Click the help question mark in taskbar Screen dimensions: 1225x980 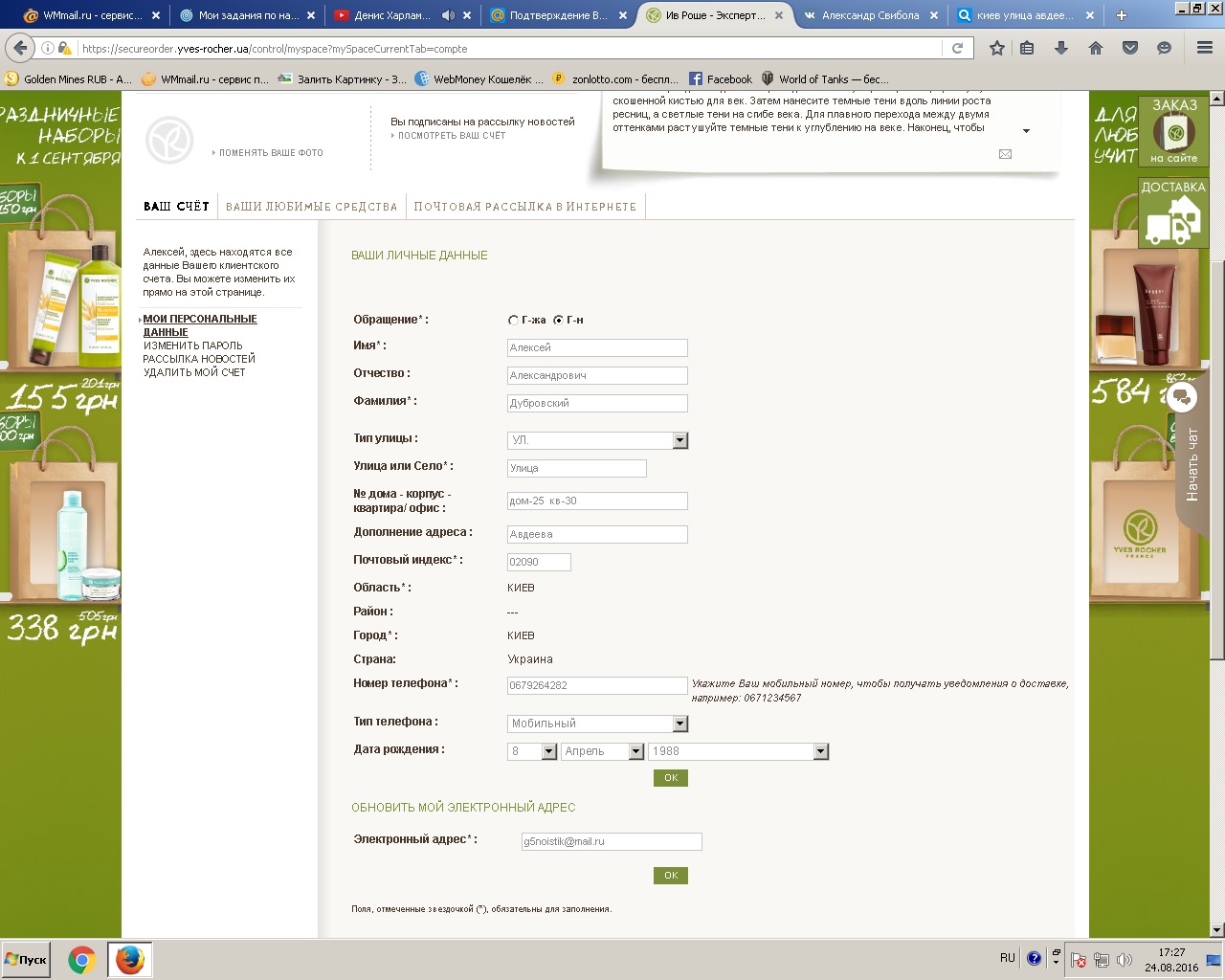[1034, 958]
